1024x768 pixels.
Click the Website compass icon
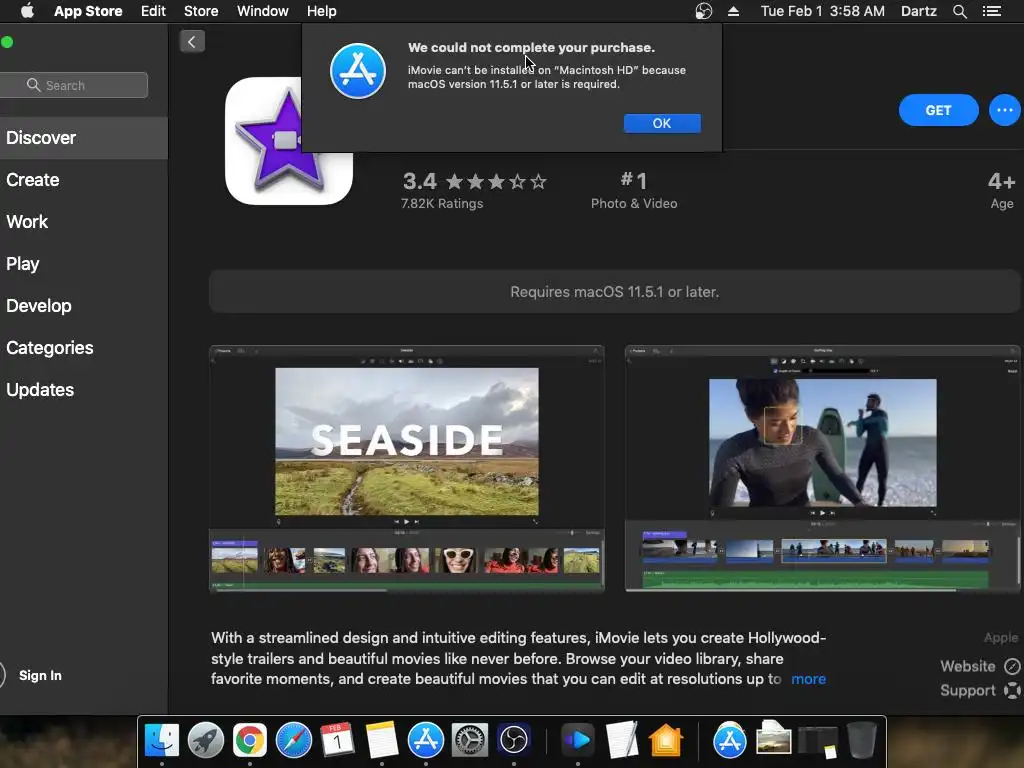[x=1012, y=666]
